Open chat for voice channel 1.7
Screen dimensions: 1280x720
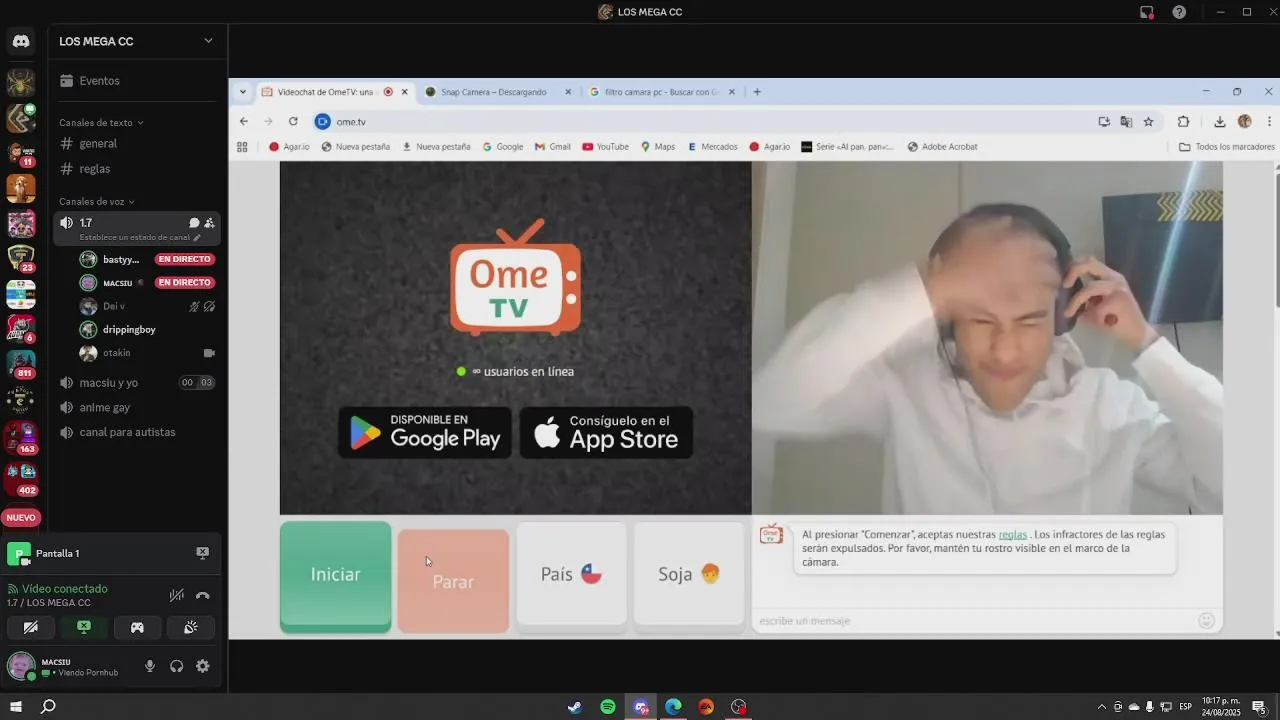click(x=194, y=223)
